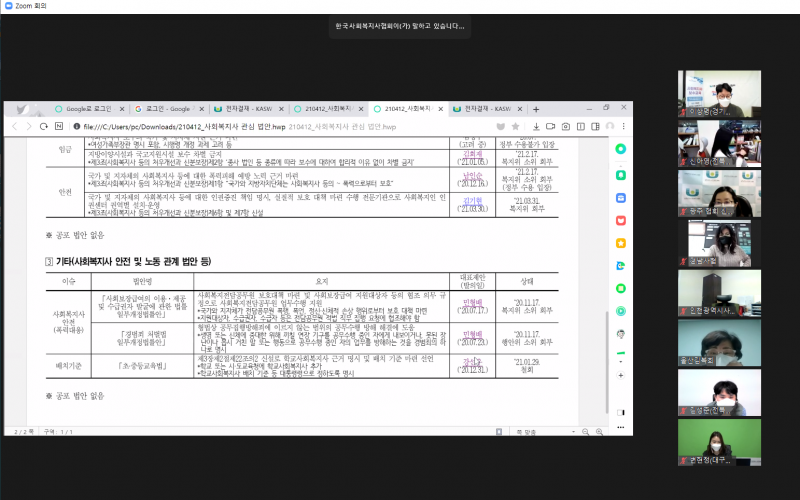Open 민형배 link dated '20.07.17
Screen dimensions: 800x500
coord(472,303)
